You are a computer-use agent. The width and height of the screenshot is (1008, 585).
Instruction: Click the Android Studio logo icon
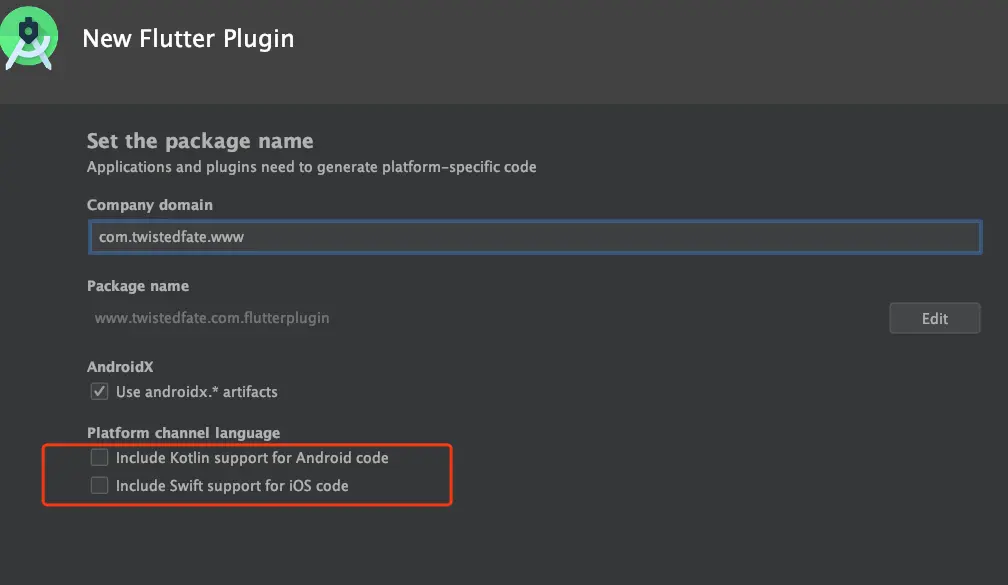tap(28, 38)
